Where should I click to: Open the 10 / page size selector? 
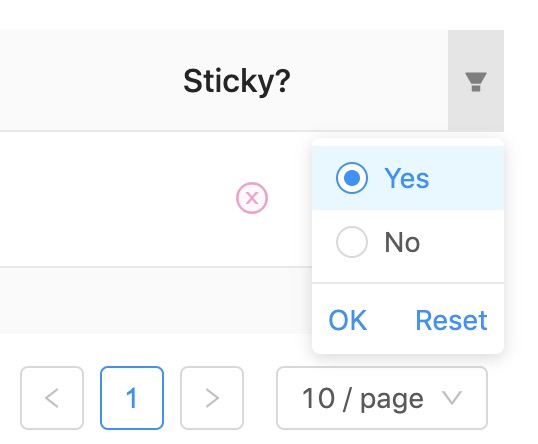pyautogui.click(x=382, y=398)
